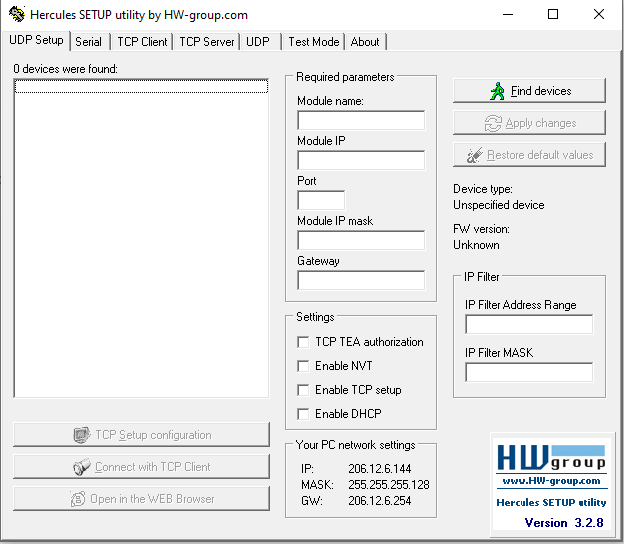This screenshot has width=624, height=544.
Task: Click the IP Filter Address Range field
Action: pos(529,324)
